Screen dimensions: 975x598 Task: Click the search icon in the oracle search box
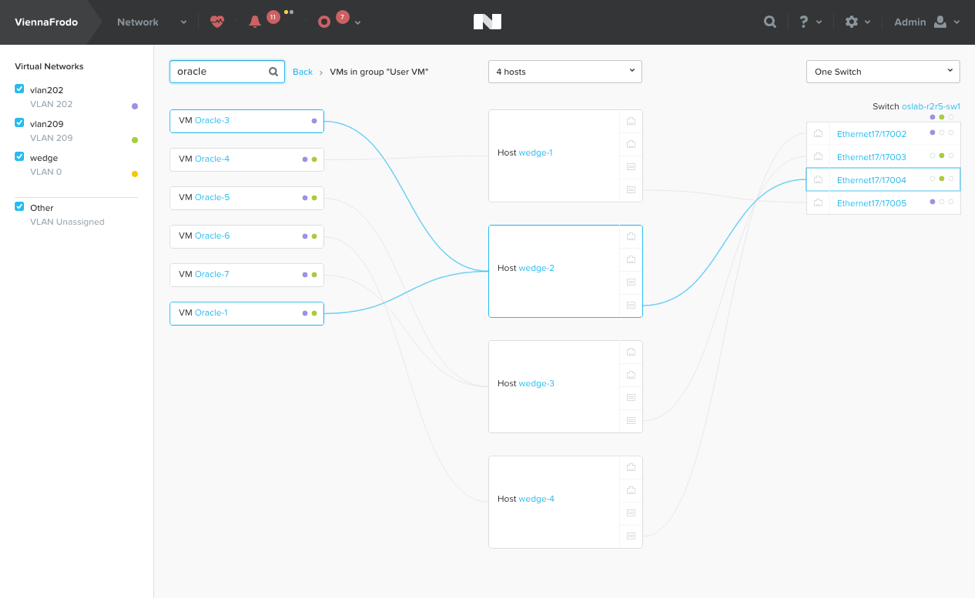point(271,71)
